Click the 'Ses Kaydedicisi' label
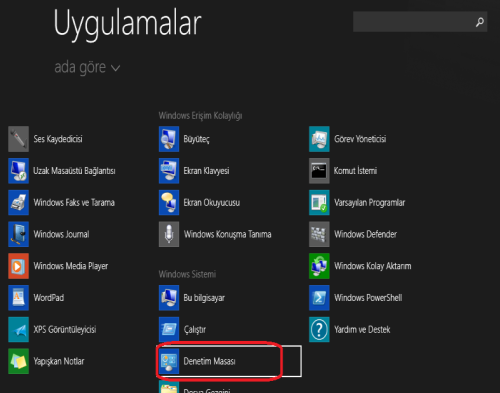This screenshot has width=500, height=393. click(x=58, y=139)
